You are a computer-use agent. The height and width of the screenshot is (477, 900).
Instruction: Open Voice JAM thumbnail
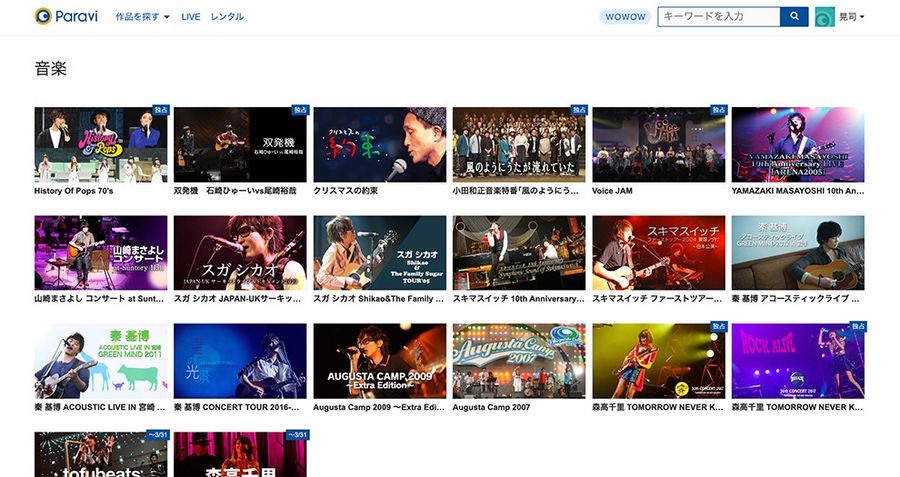pos(658,145)
